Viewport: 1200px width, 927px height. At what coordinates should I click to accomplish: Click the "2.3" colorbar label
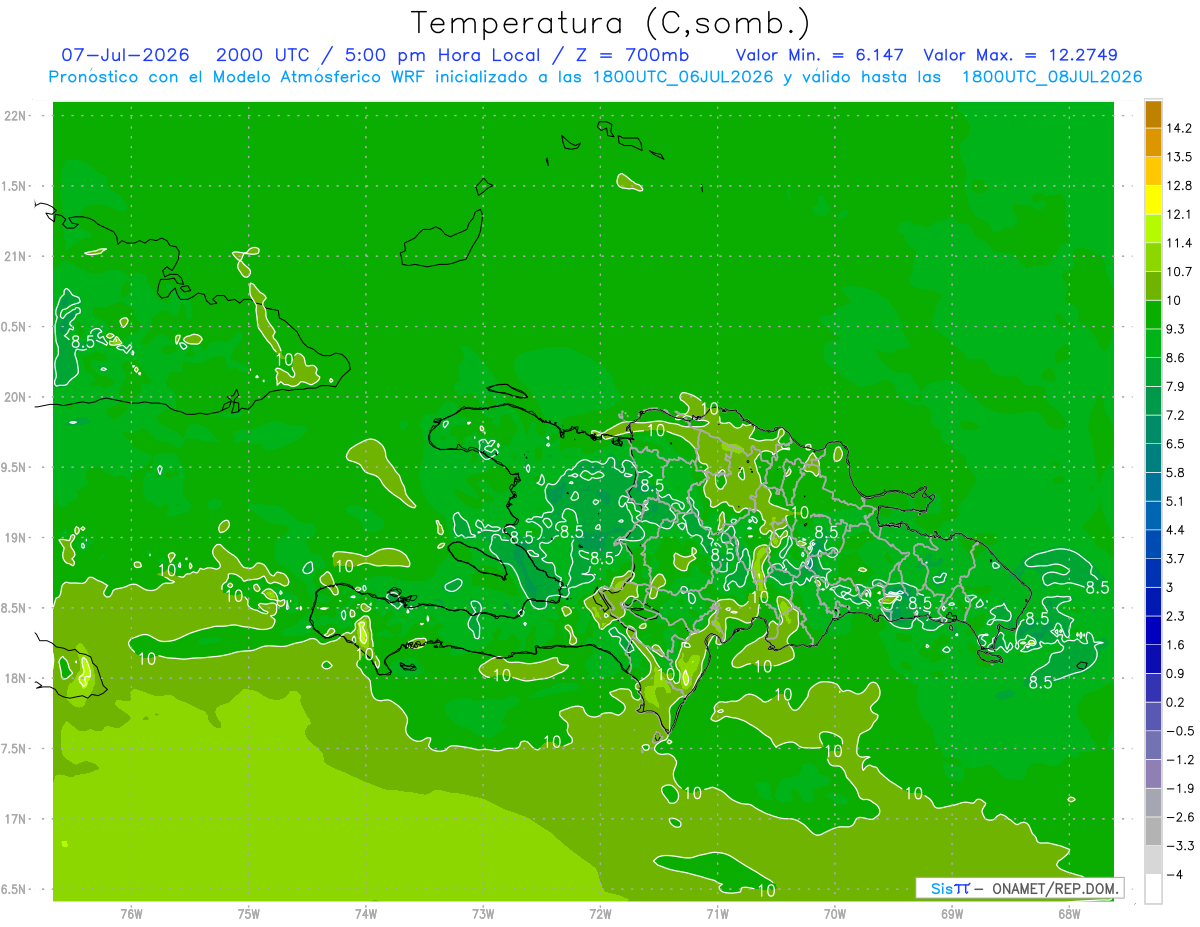pyautogui.click(x=1176, y=616)
